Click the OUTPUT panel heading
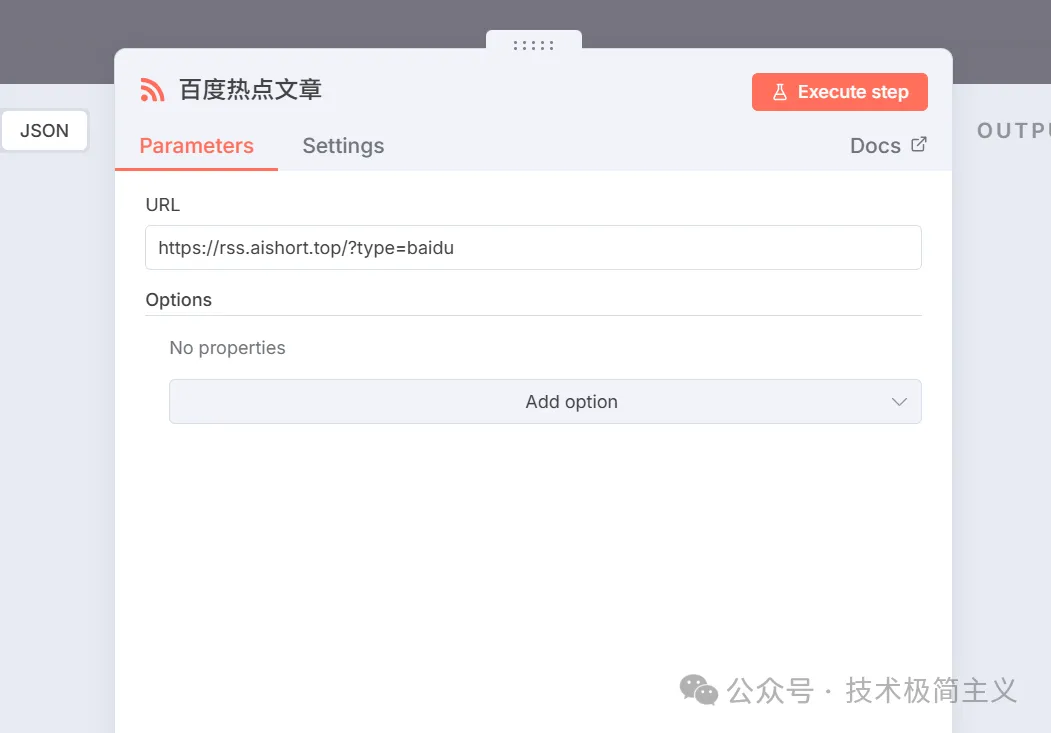This screenshot has width=1051, height=733. pos(1013,131)
